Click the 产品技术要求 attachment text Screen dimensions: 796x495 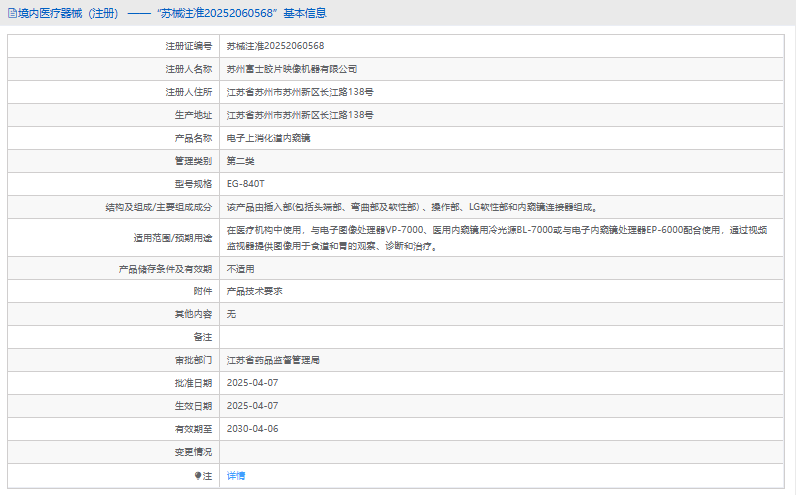[254, 291]
